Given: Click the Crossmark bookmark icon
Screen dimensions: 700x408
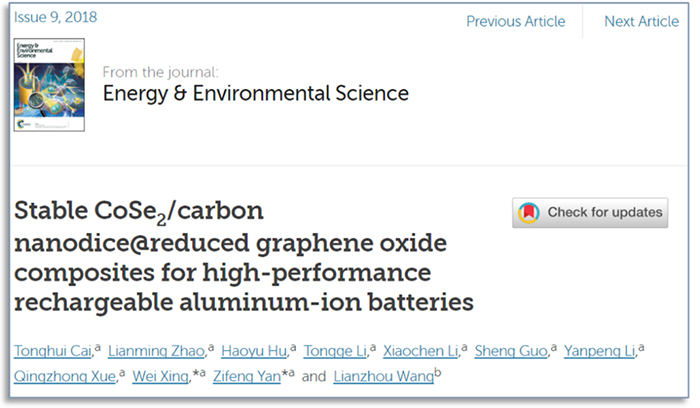Looking at the screenshot, I should 529,213.
